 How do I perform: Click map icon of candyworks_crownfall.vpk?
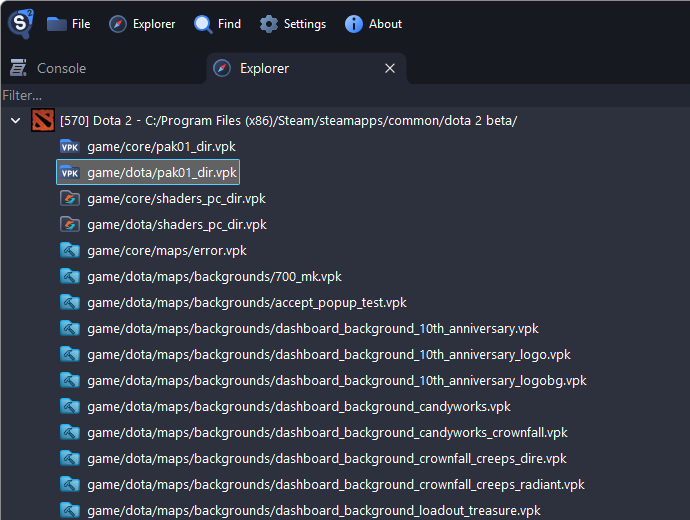click(70, 432)
